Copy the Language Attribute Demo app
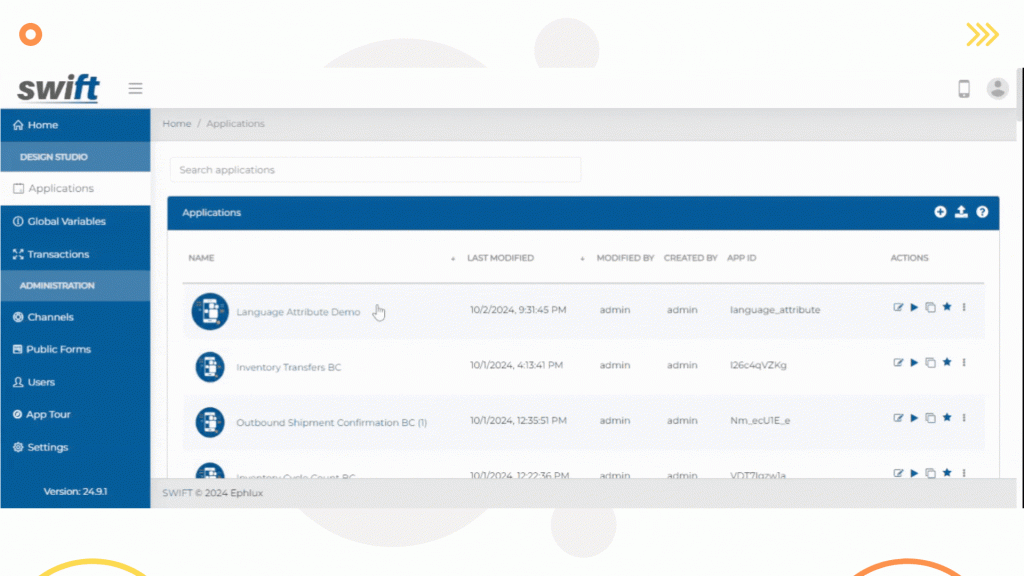 (931, 307)
